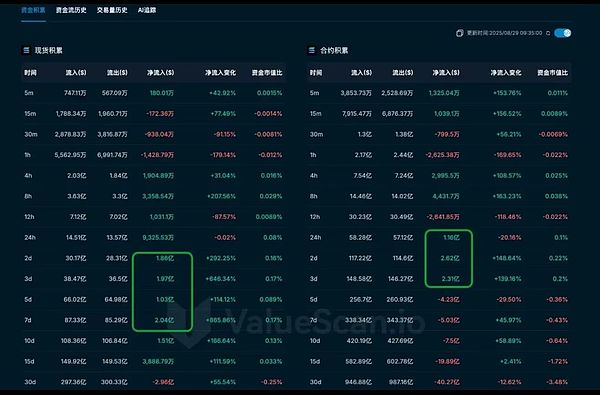This screenshot has height=395, width=600.
Task: Click the -2.96亿 net inflow value
Action: [163, 382]
